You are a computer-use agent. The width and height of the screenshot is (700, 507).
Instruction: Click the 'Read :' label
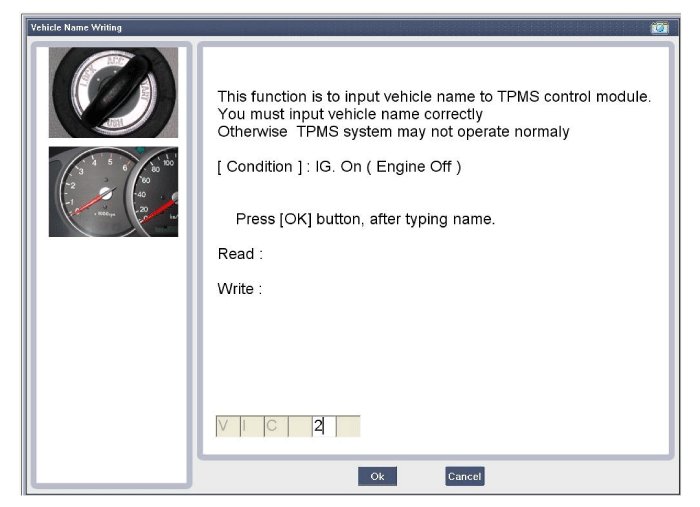pos(240,254)
